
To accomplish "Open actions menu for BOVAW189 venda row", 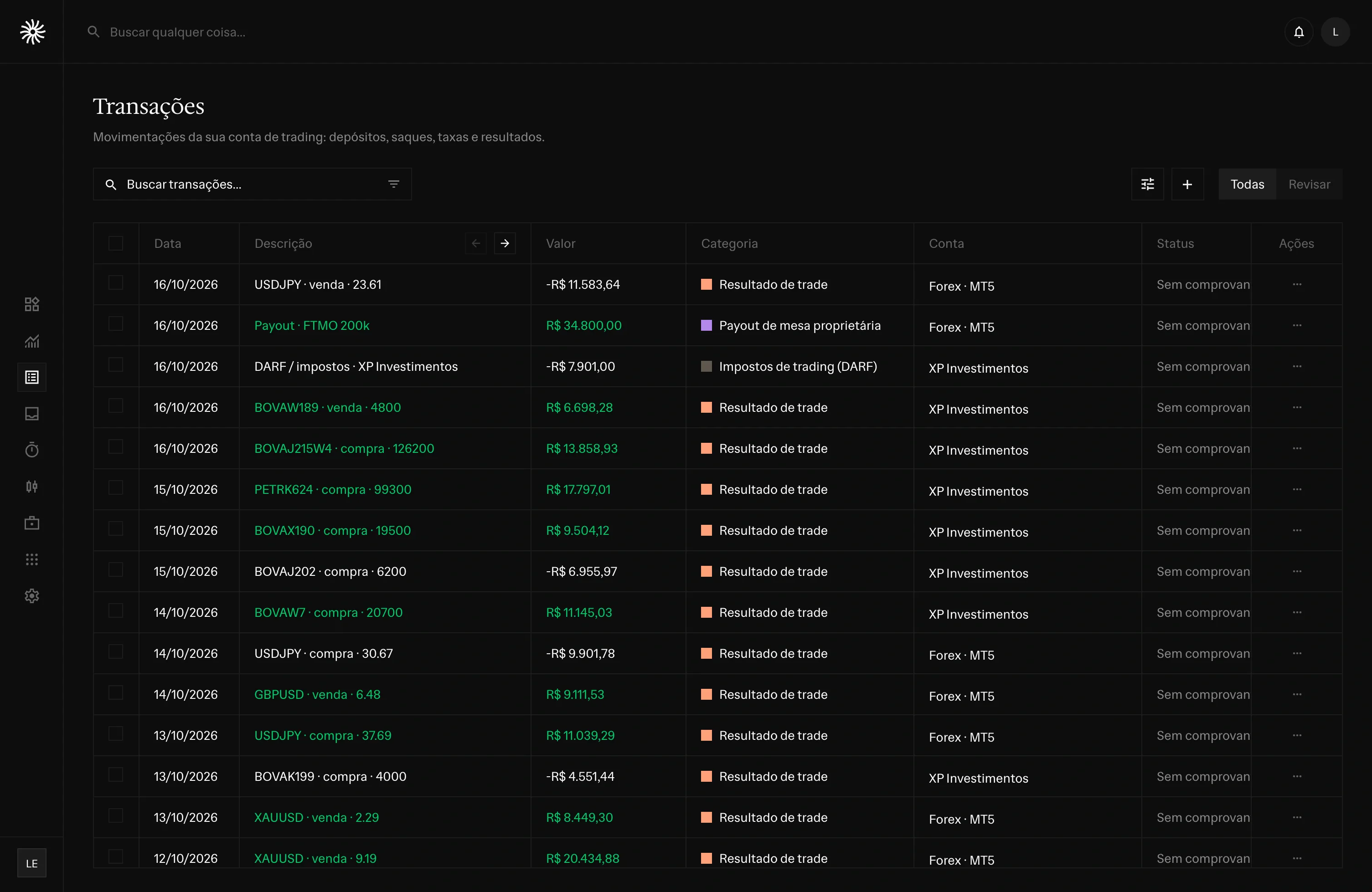I will [1297, 407].
